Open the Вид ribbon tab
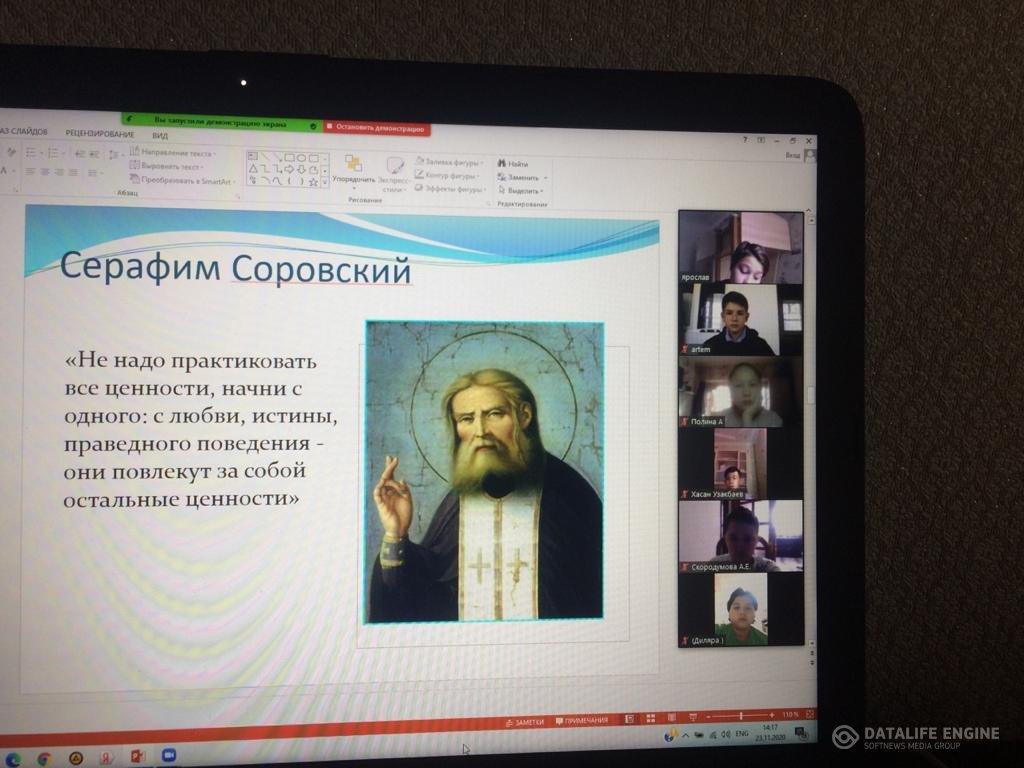The image size is (1024, 768). (160, 134)
